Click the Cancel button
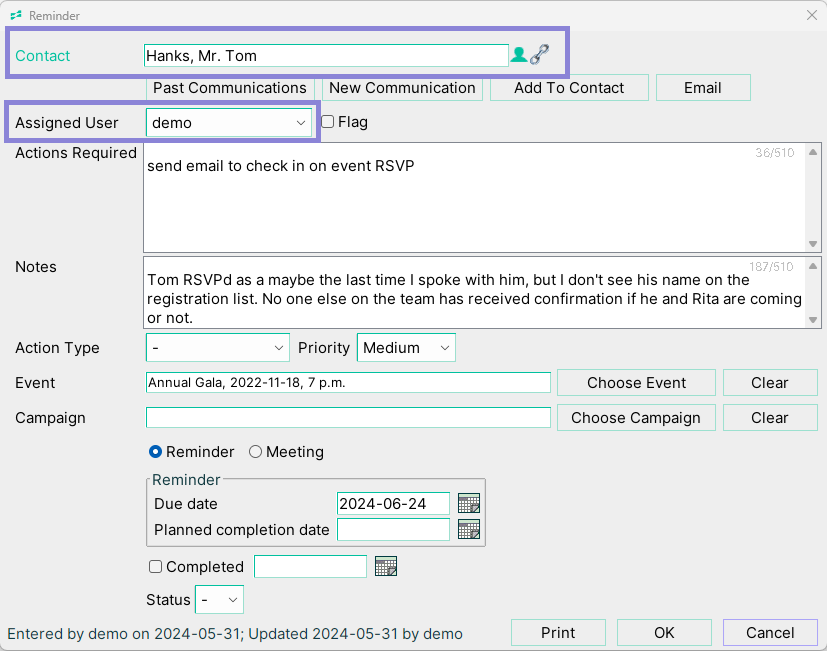Screen dimensions: 827x651 (770, 633)
